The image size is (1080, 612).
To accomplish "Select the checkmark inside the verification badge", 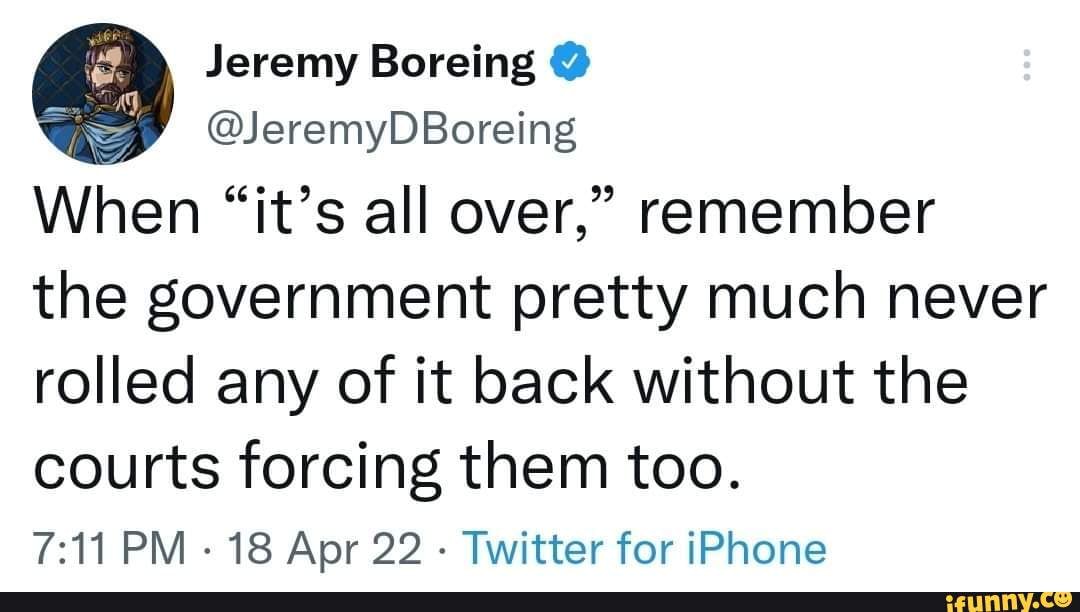I will click(x=570, y=60).
